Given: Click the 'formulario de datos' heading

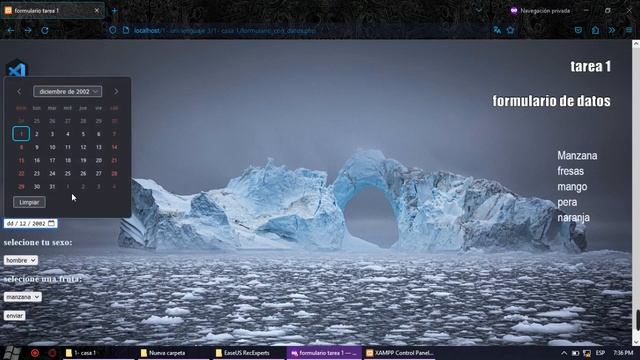Looking at the screenshot, I should coord(551,101).
